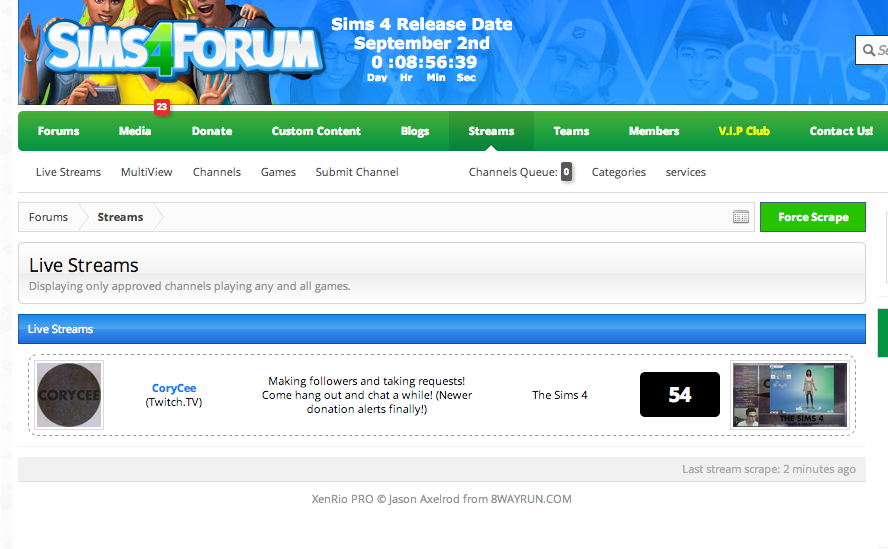Open the services link
The image size is (888, 549).
point(685,172)
